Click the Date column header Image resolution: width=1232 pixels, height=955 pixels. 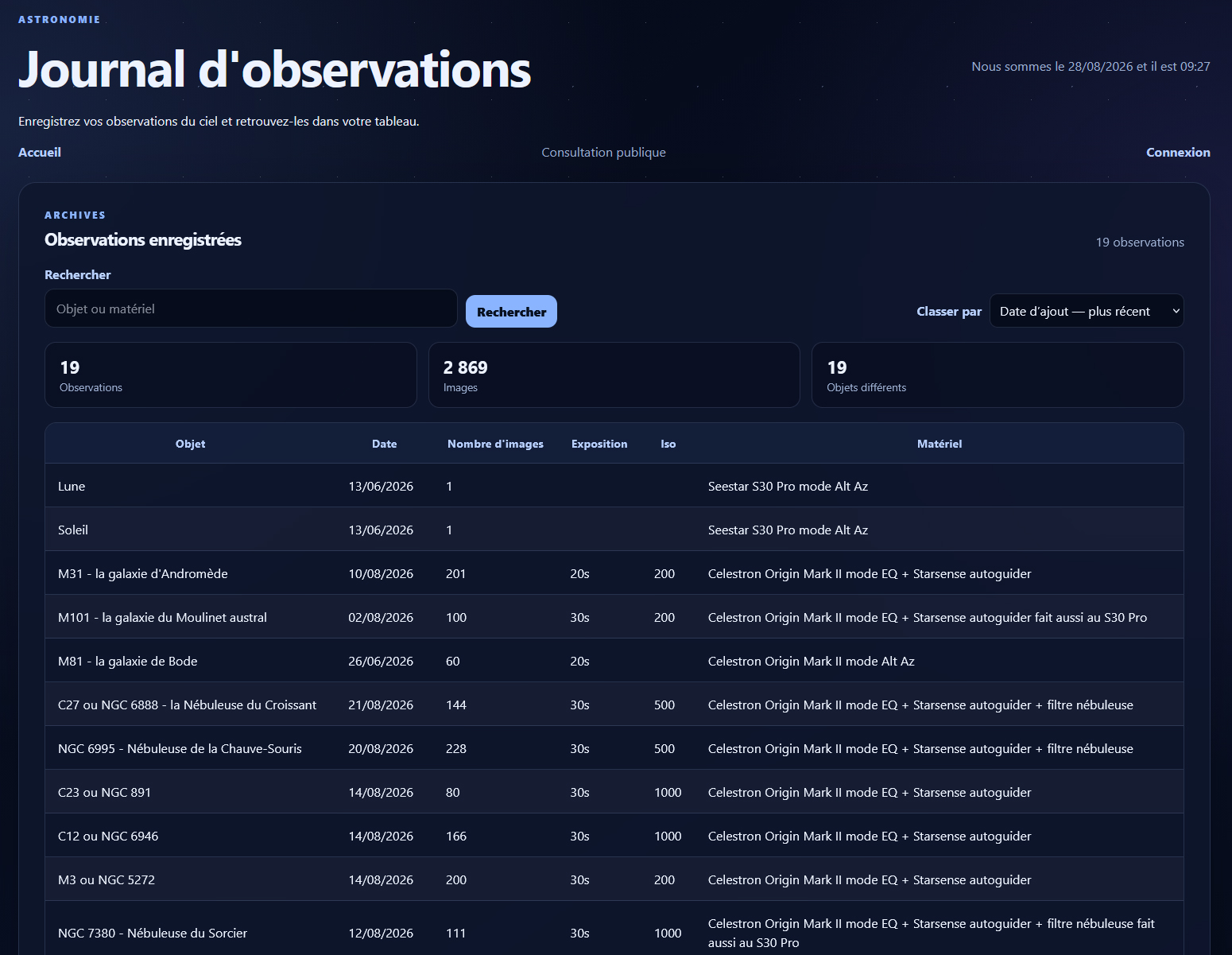[384, 444]
